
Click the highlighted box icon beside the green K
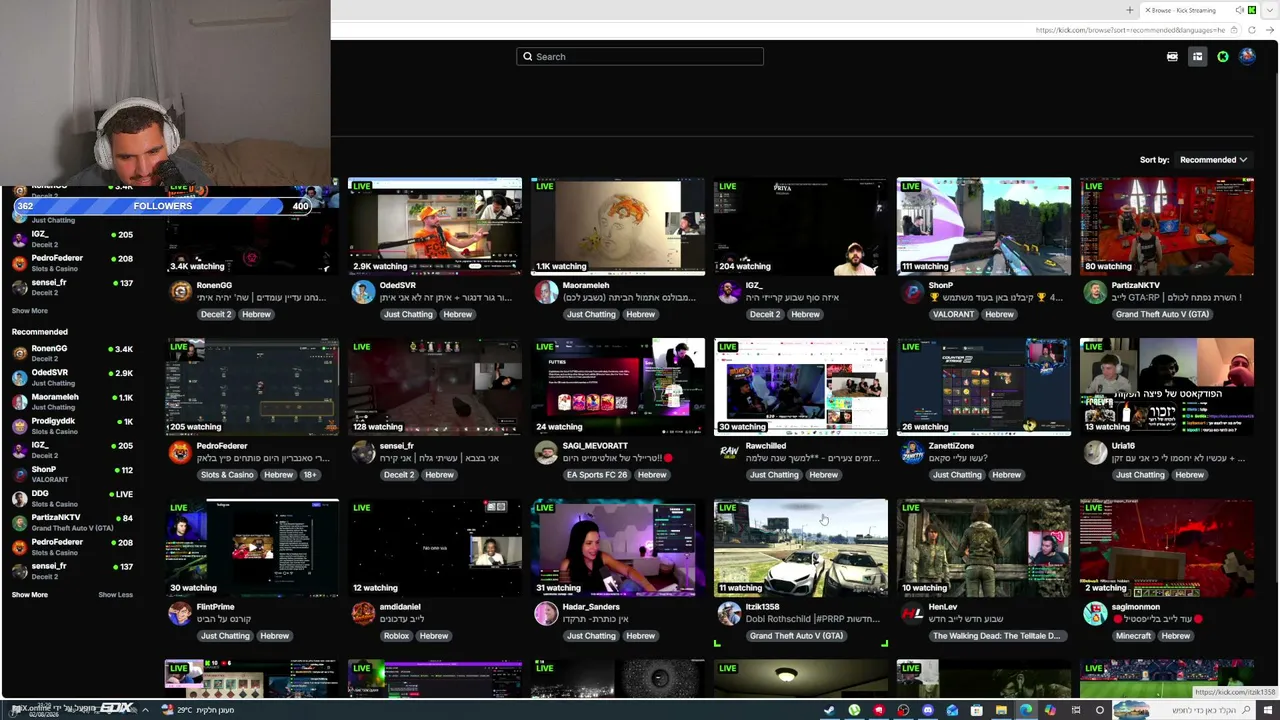click(x=1197, y=57)
